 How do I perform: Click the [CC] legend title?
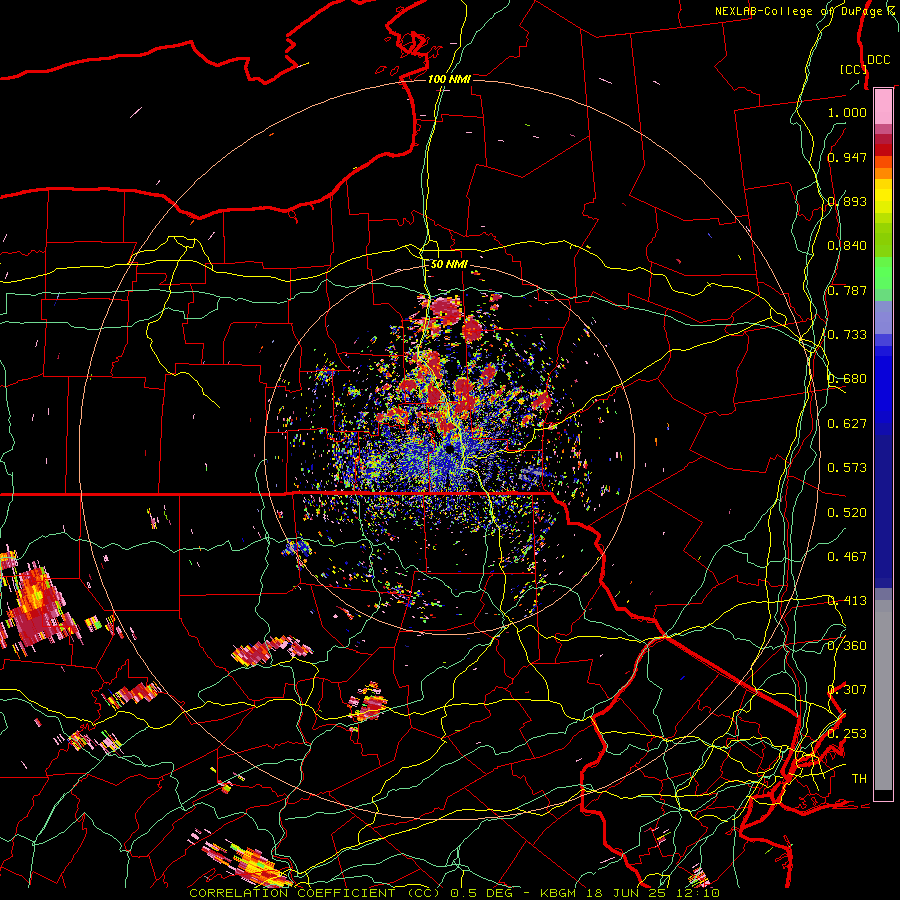click(853, 69)
